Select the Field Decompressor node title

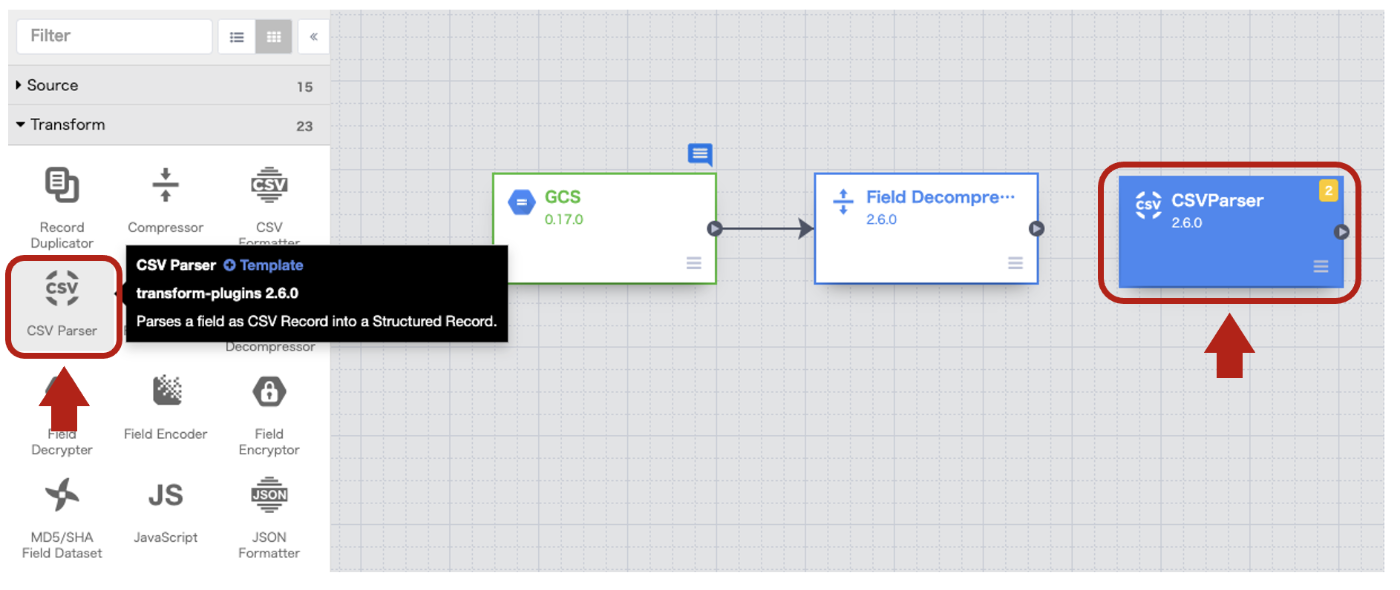click(940, 198)
